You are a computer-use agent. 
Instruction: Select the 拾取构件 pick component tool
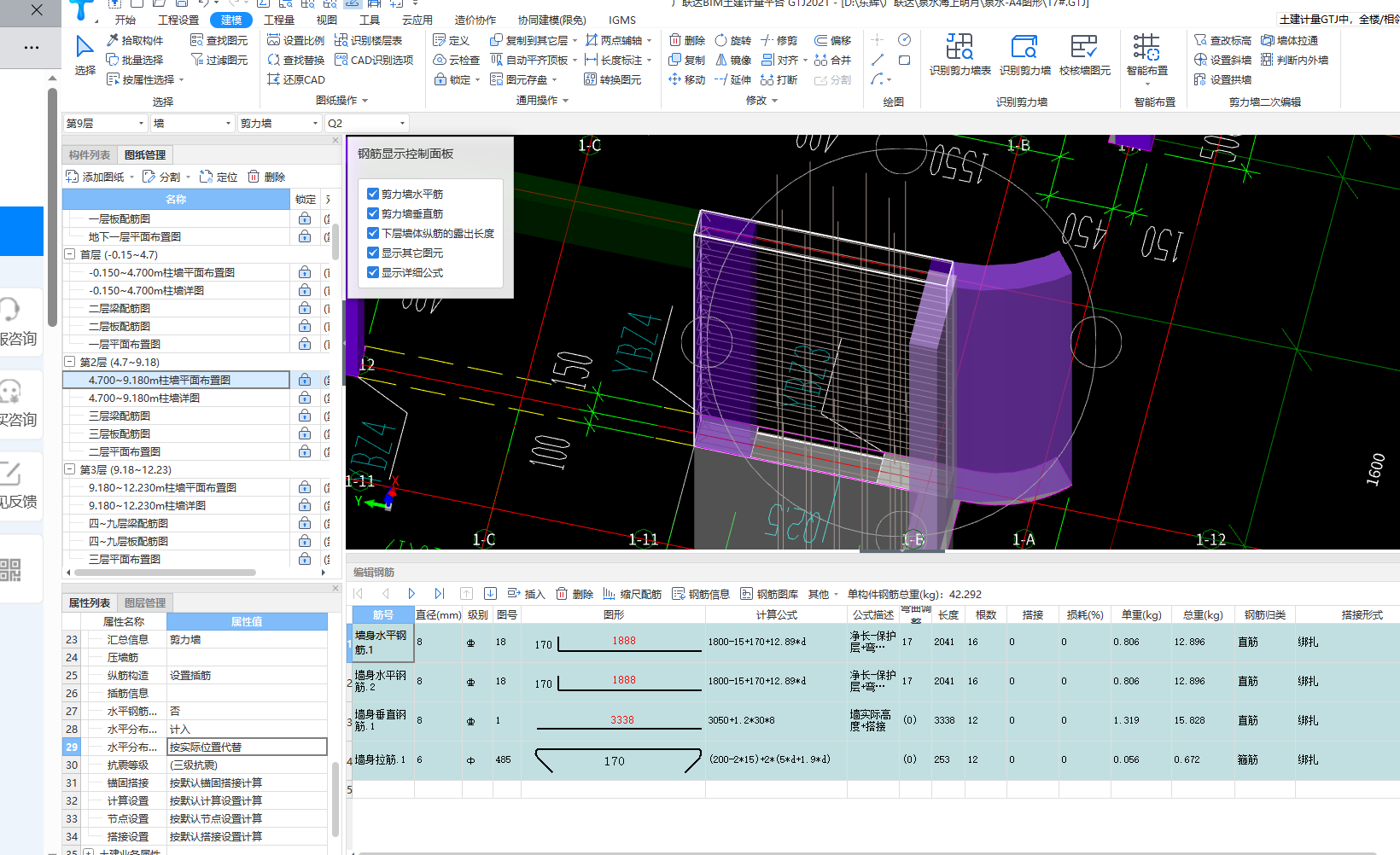pos(135,40)
